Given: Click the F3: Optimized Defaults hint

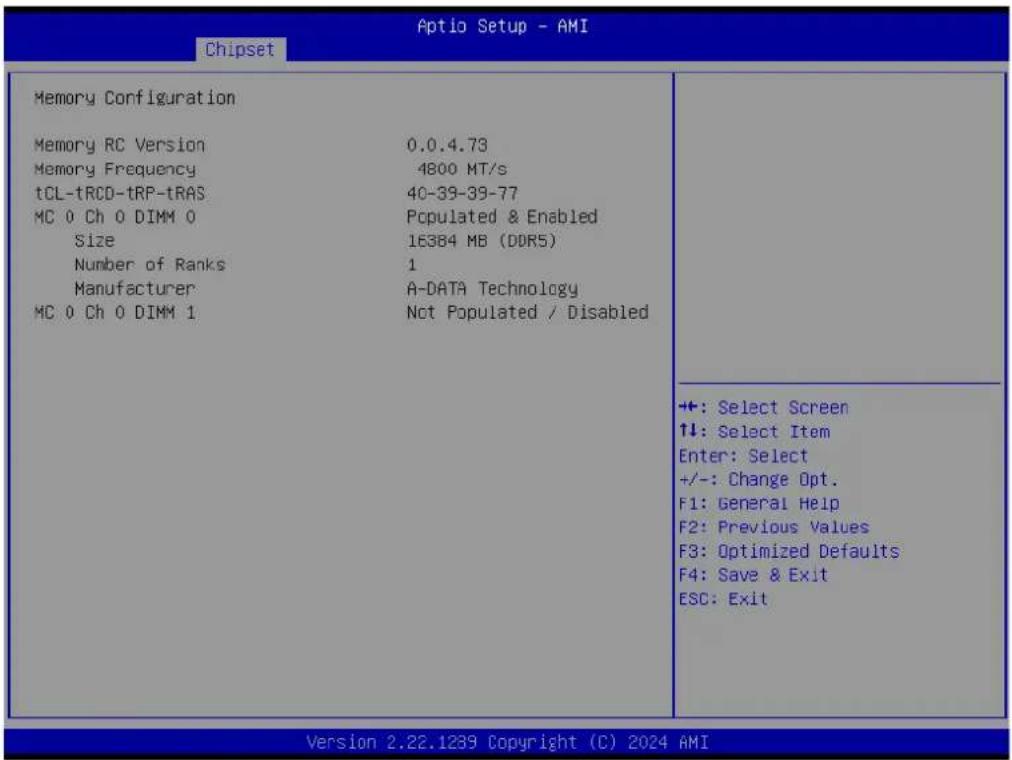Looking at the screenshot, I should pos(789,552).
